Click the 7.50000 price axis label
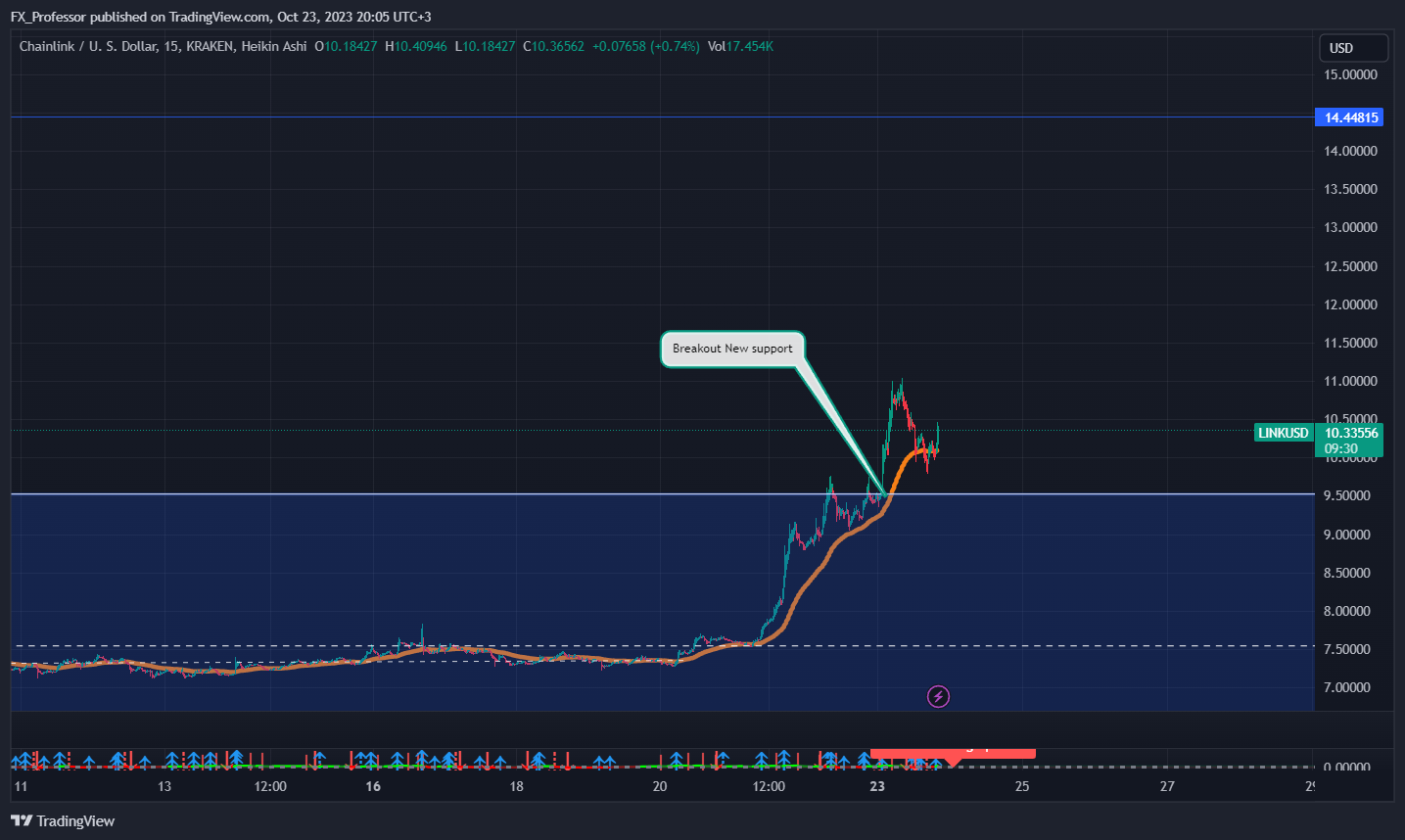Image resolution: width=1405 pixels, height=840 pixels. click(x=1346, y=649)
